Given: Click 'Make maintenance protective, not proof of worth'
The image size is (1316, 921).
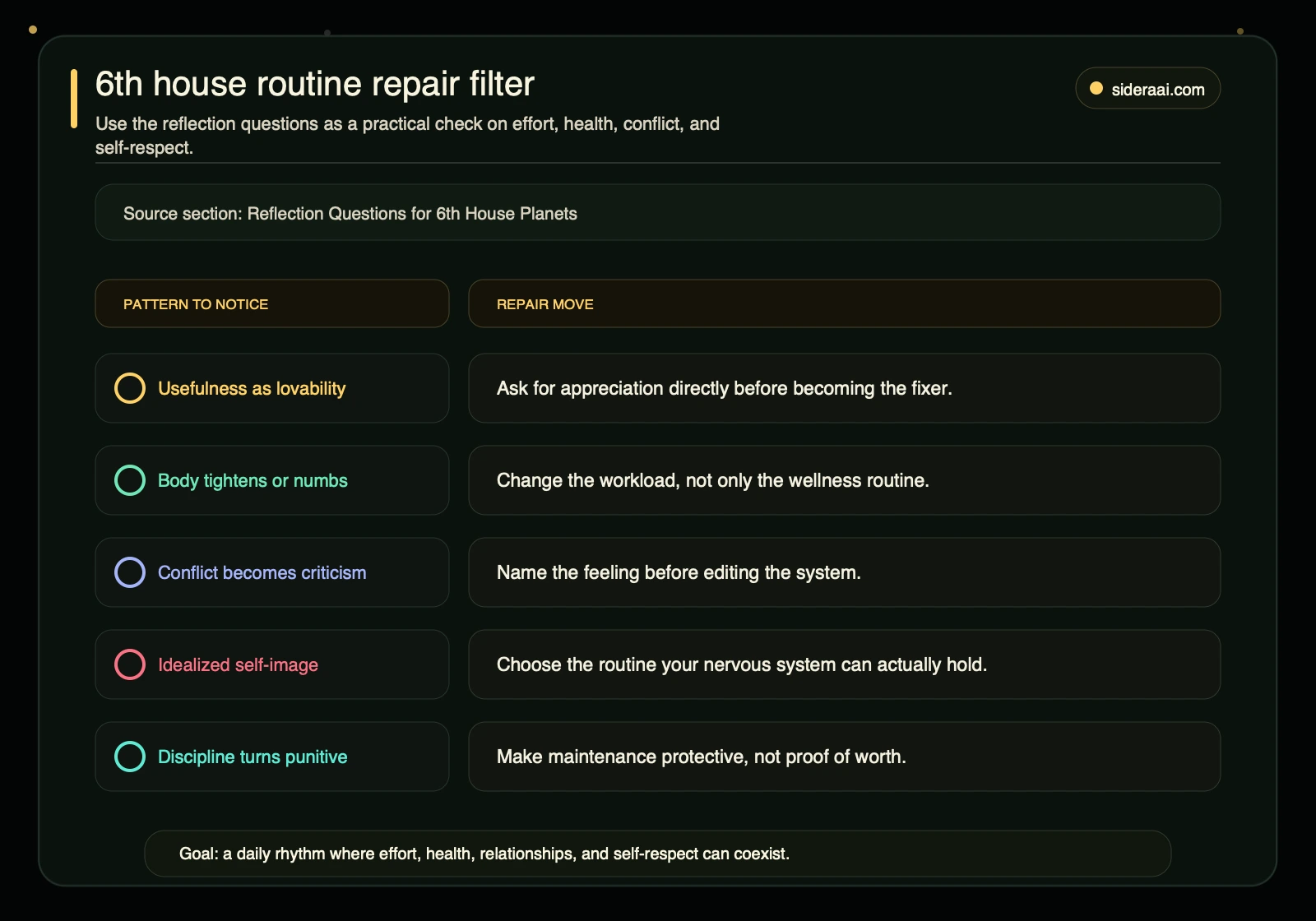Looking at the screenshot, I should pos(701,757).
